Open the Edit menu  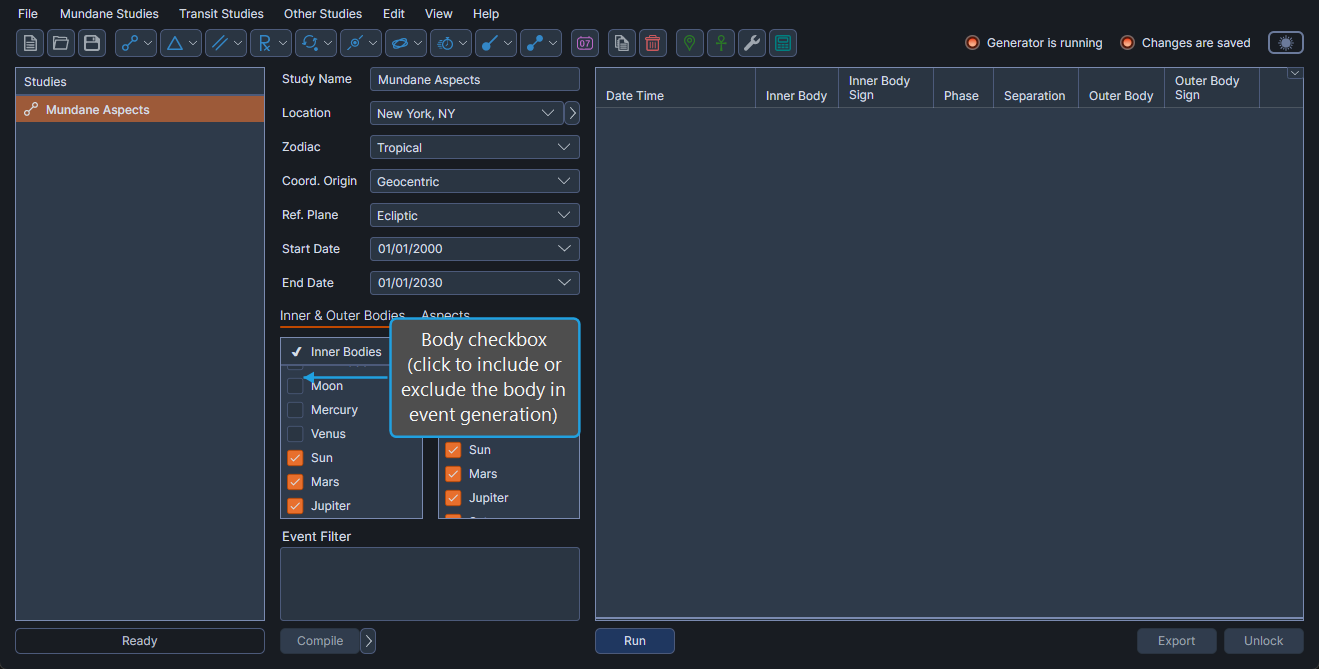(394, 14)
